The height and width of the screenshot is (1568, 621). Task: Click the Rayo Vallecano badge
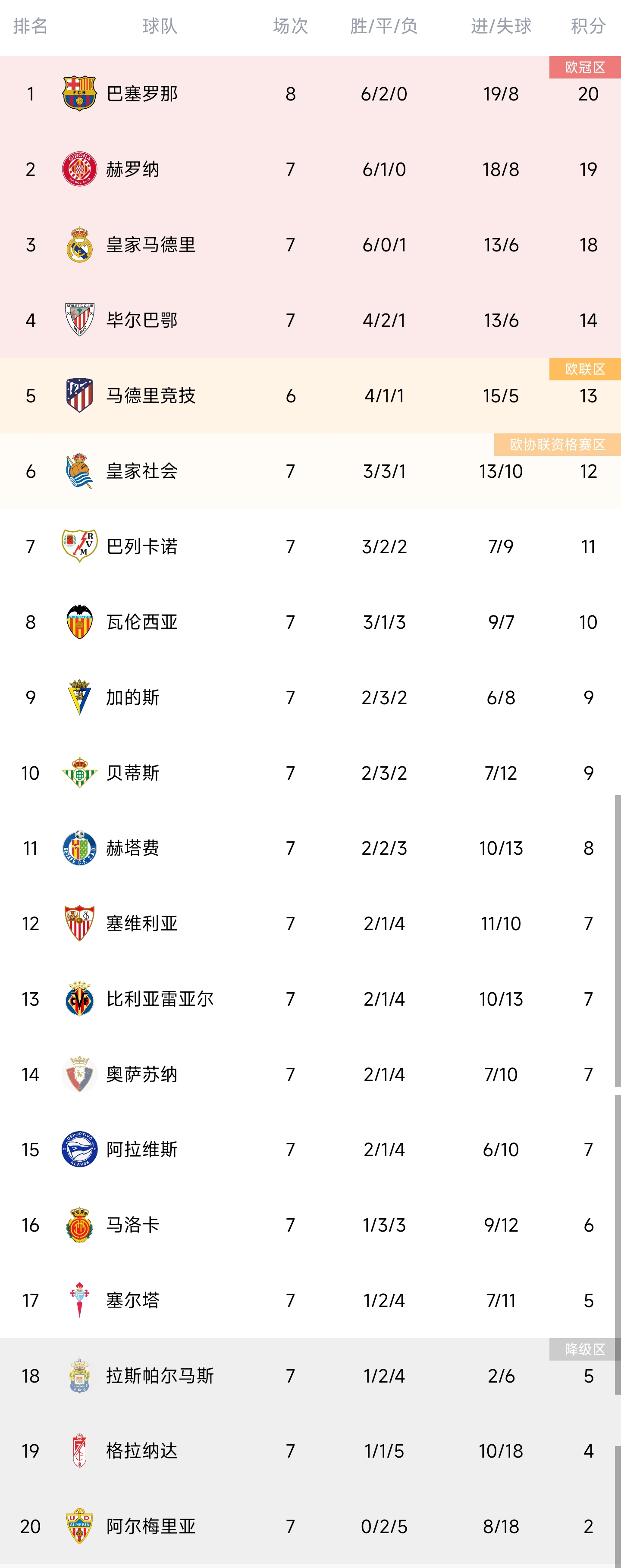pyautogui.click(x=79, y=546)
